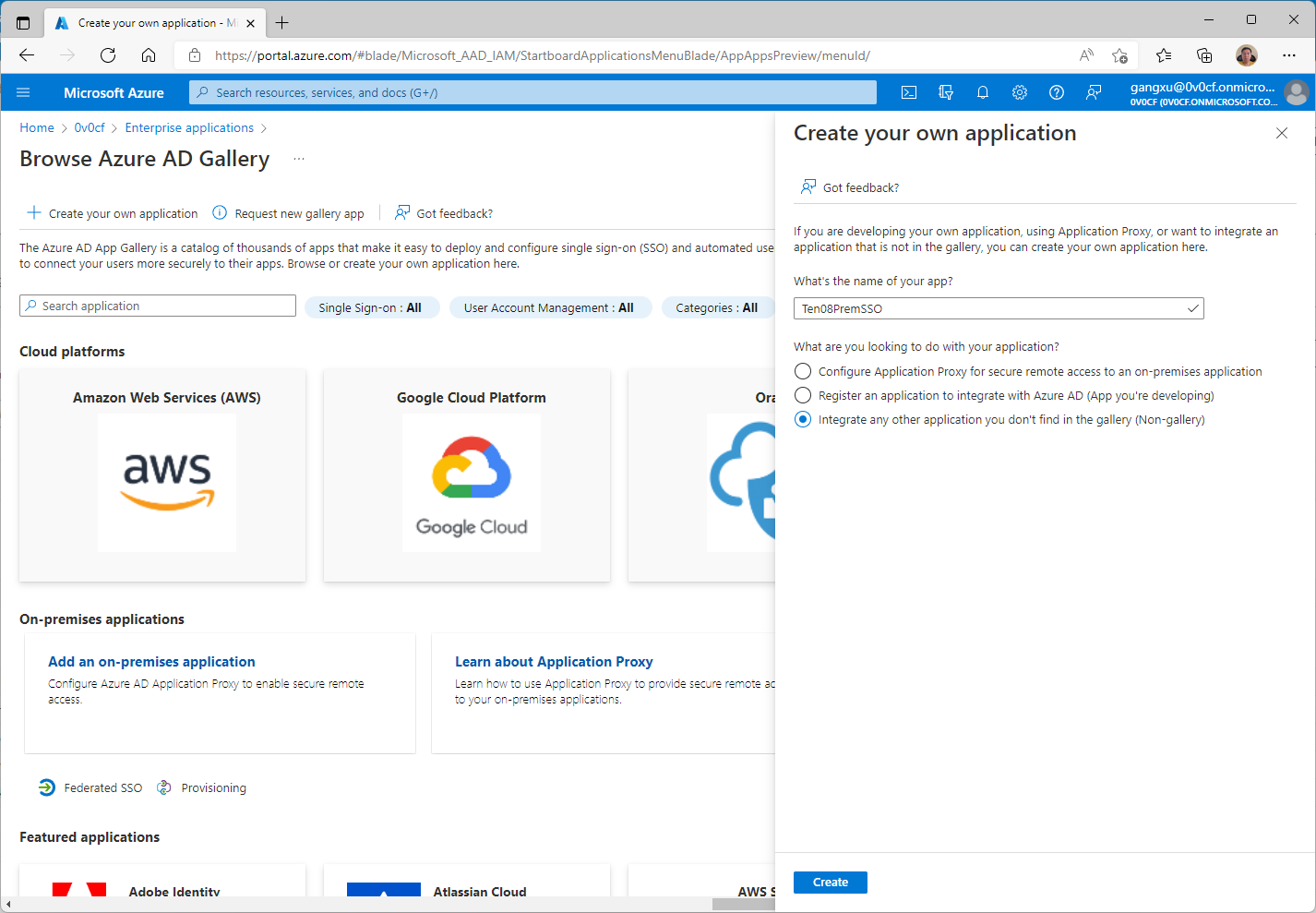Viewport: 1316px width, 913px height.
Task: Open the Single Sign-on filter
Action: (x=372, y=307)
